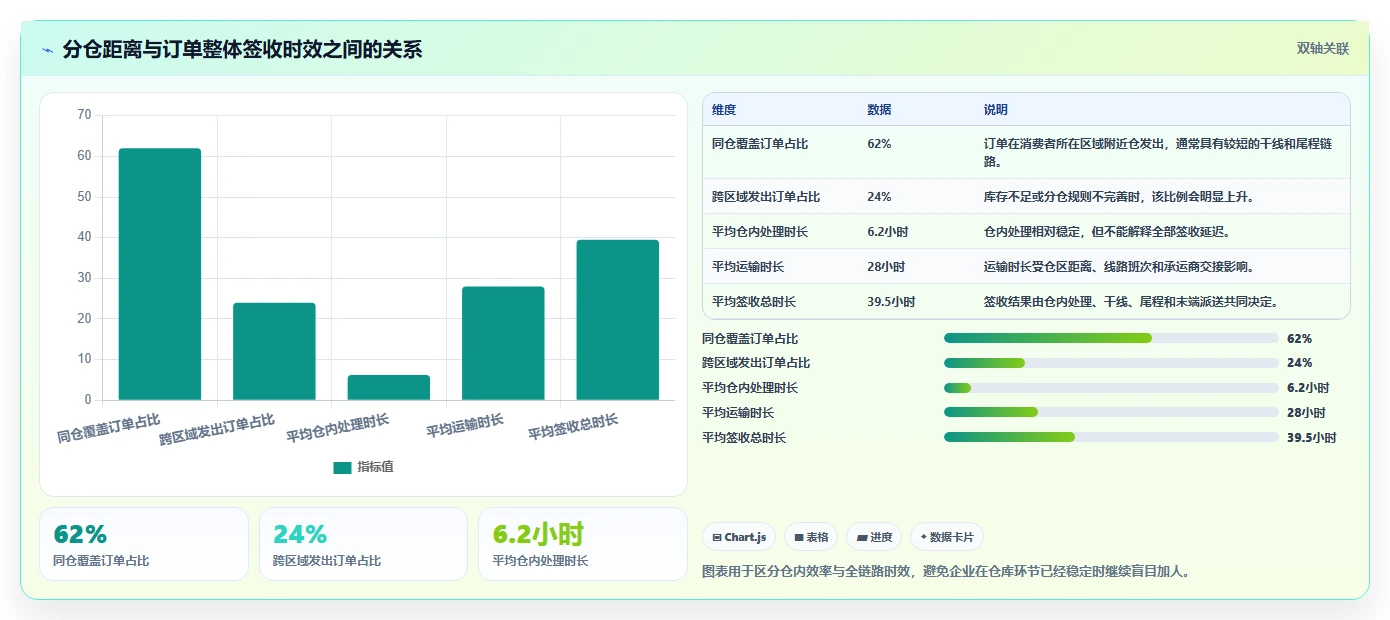Screen dimensions: 1390x620
Task: Click the 平均签收总时长 progress bar at 39.5小时
Action: [x=1111, y=437]
